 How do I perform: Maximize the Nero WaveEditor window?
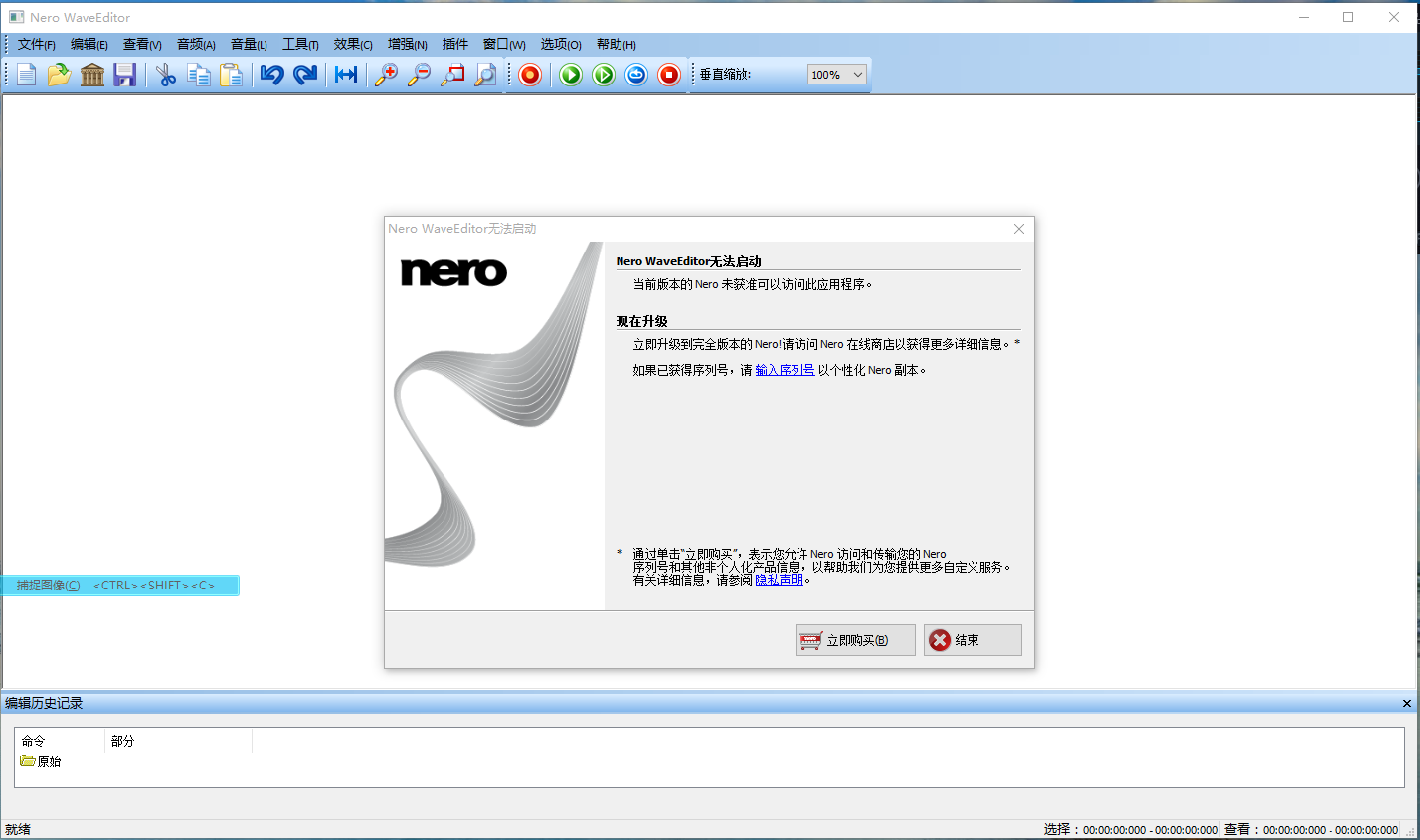[1348, 17]
